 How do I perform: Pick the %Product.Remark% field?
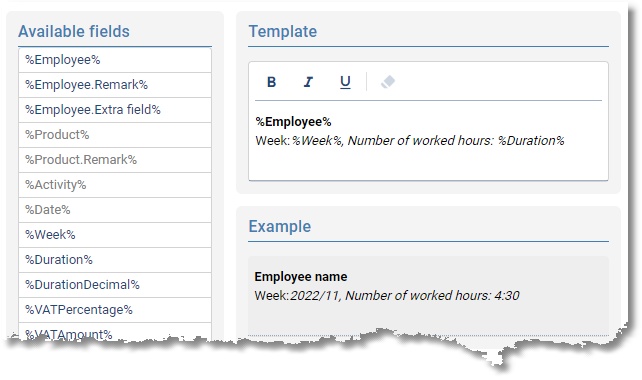pos(115,160)
